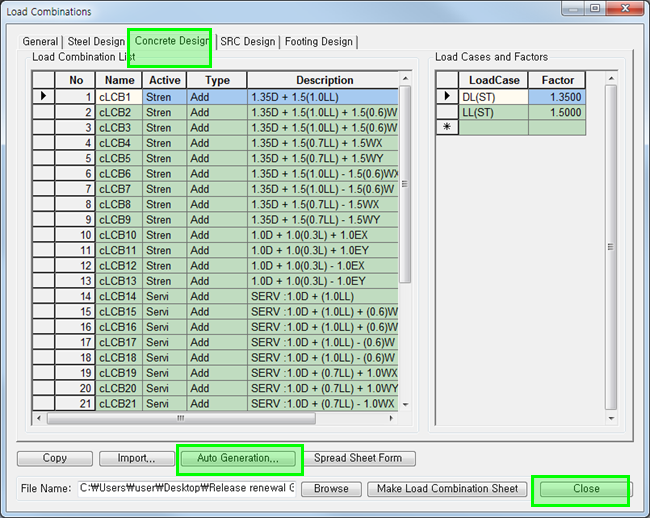Screen dimensions: 650x518
Task: Click description 1.0D + 1.0(0.3L) + 1.0EY
Action: (x=323, y=250)
